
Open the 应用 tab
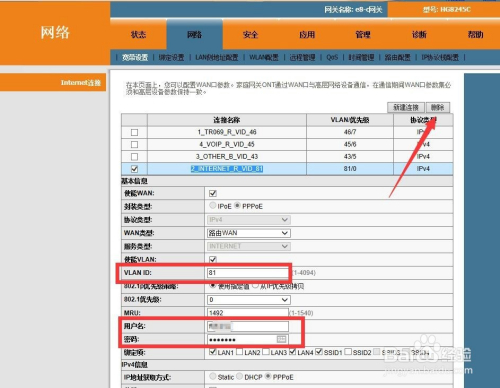tap(307, 35)
